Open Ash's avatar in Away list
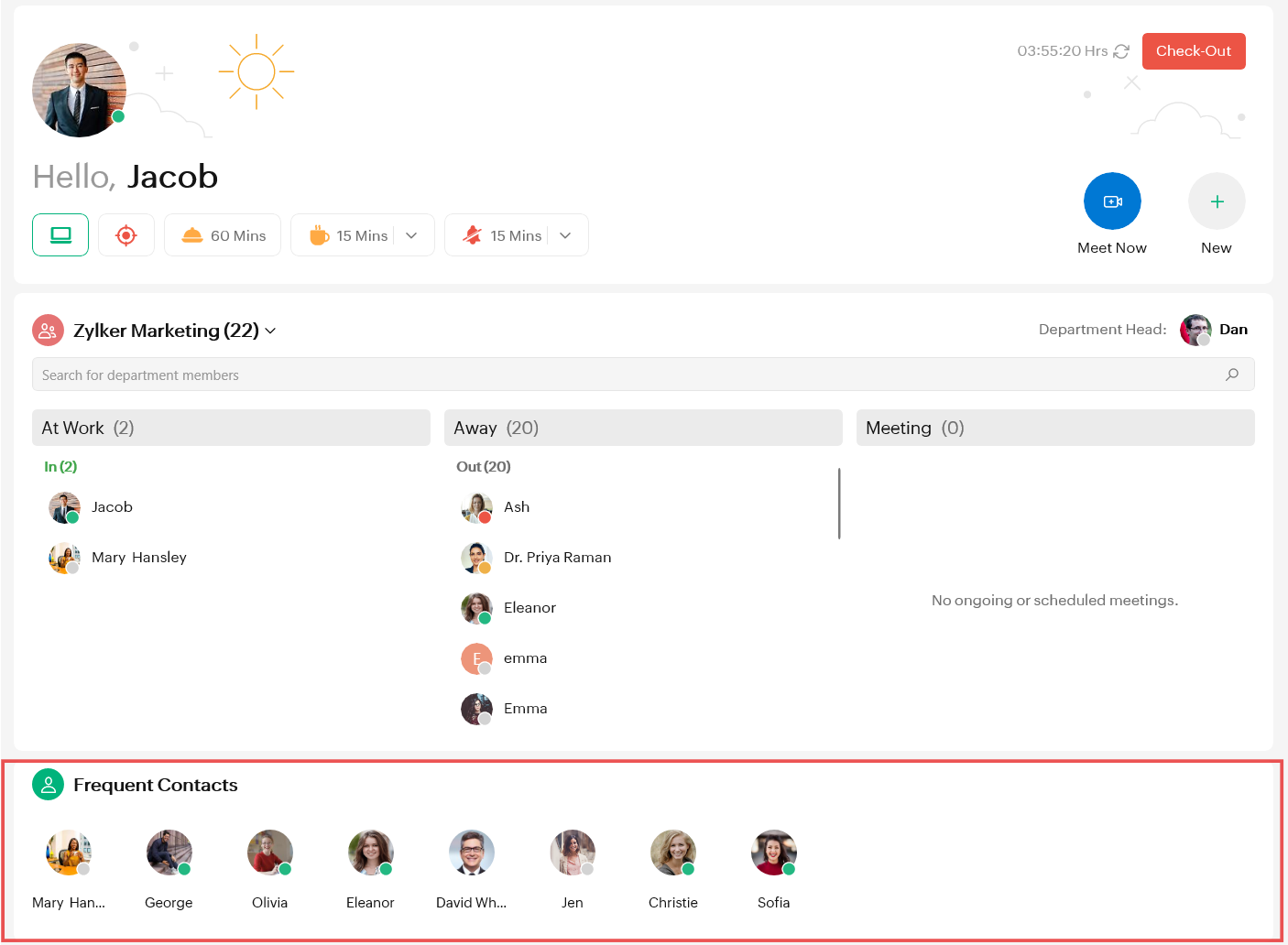Viewport: 1288px width, 945px height. (x=476, y=507)
